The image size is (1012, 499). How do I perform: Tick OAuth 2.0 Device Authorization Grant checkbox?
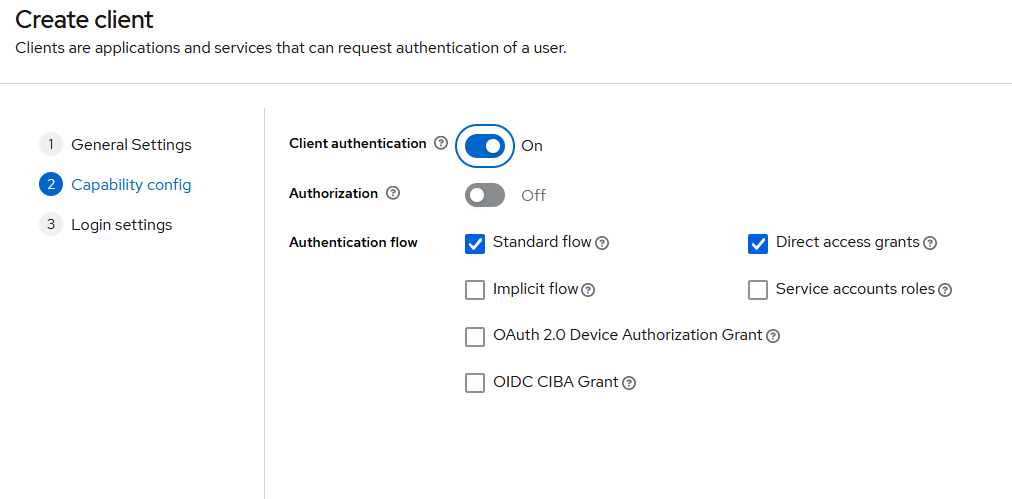tap(475, 336)
